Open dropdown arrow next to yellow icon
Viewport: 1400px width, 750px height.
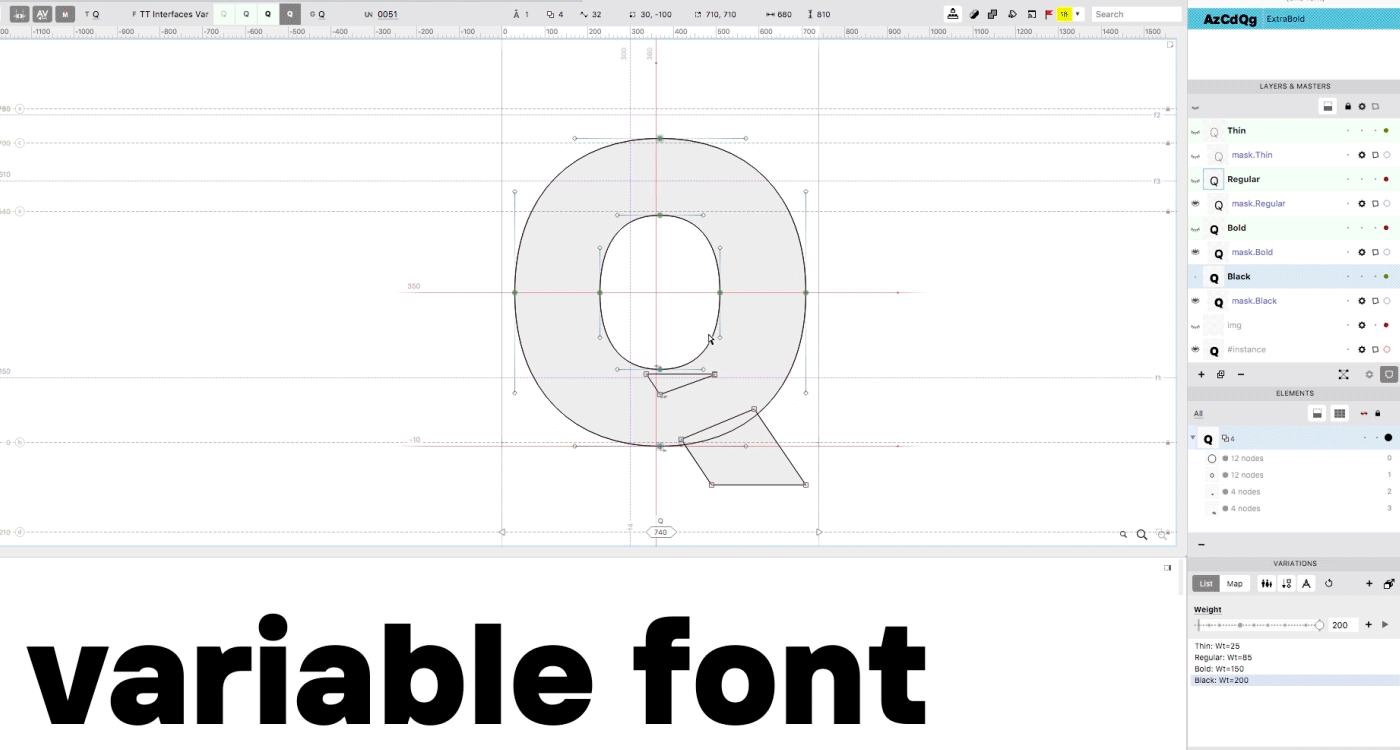click(1077, 14)
